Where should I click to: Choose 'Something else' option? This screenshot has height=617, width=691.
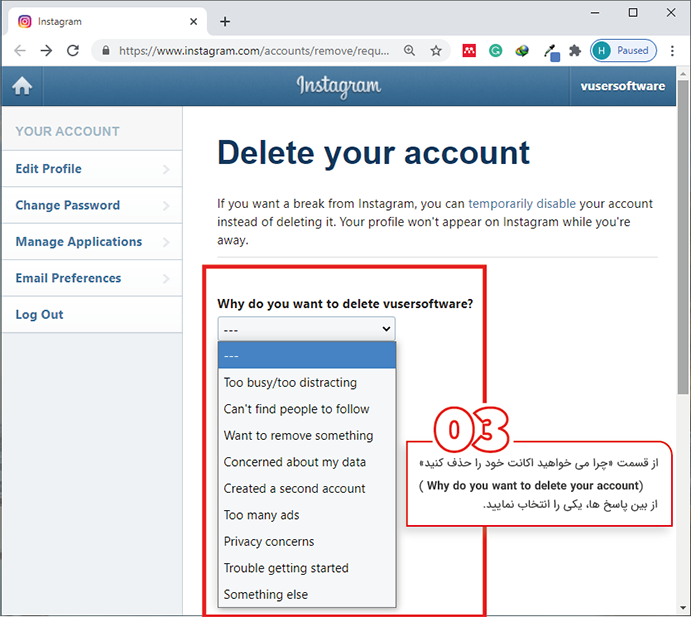tap(307, 594)
